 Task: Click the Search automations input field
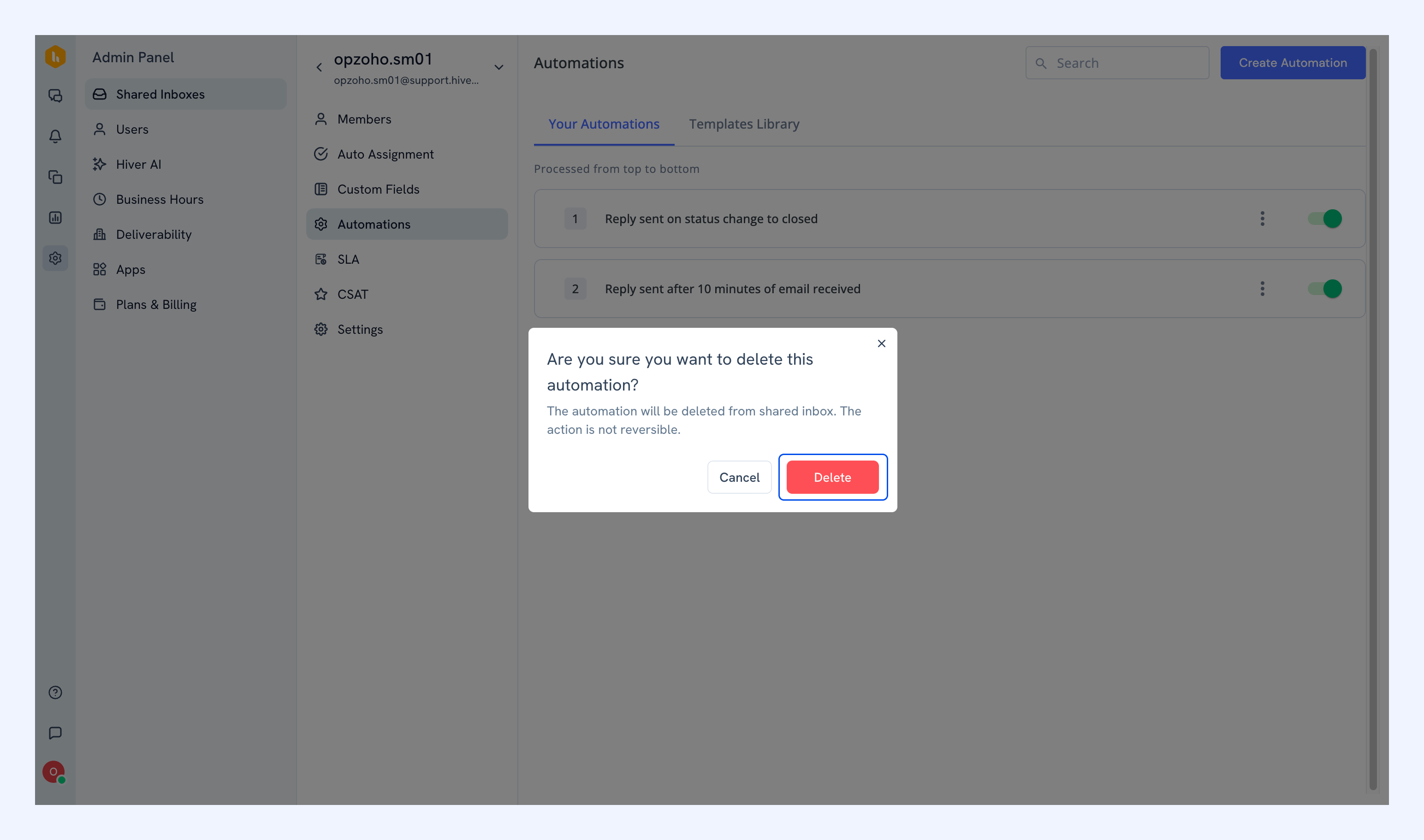[1117, 63]
